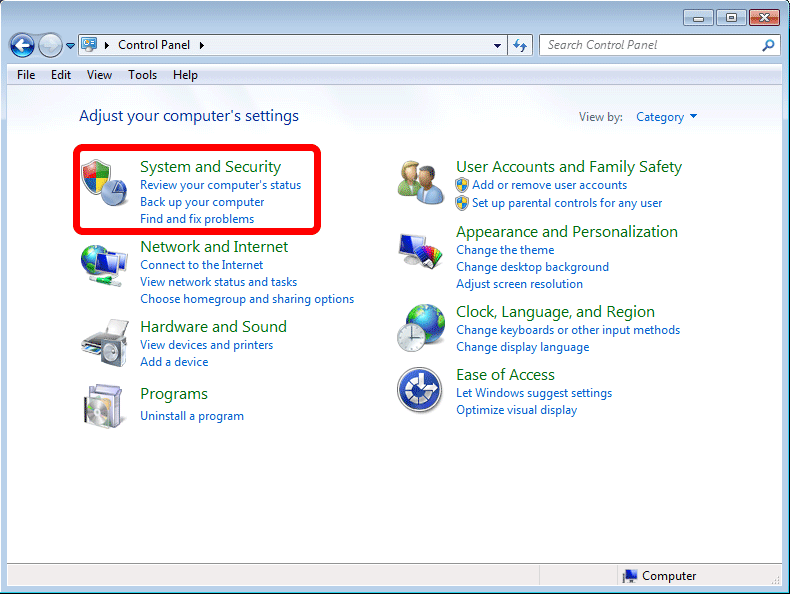Open Network and Internet category
This screenshot has height=594, width=790.
(214, 247)
